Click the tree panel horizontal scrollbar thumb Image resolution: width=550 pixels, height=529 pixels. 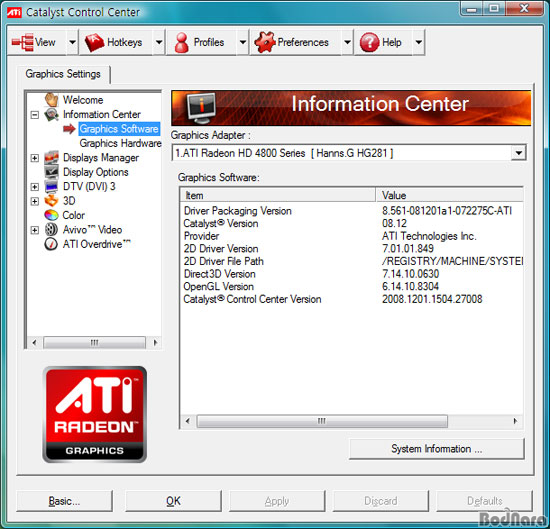tap(94, 342)
